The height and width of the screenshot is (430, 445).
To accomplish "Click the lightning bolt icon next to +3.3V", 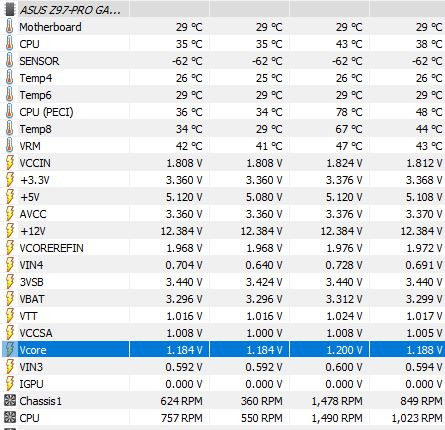I will 10,180.
